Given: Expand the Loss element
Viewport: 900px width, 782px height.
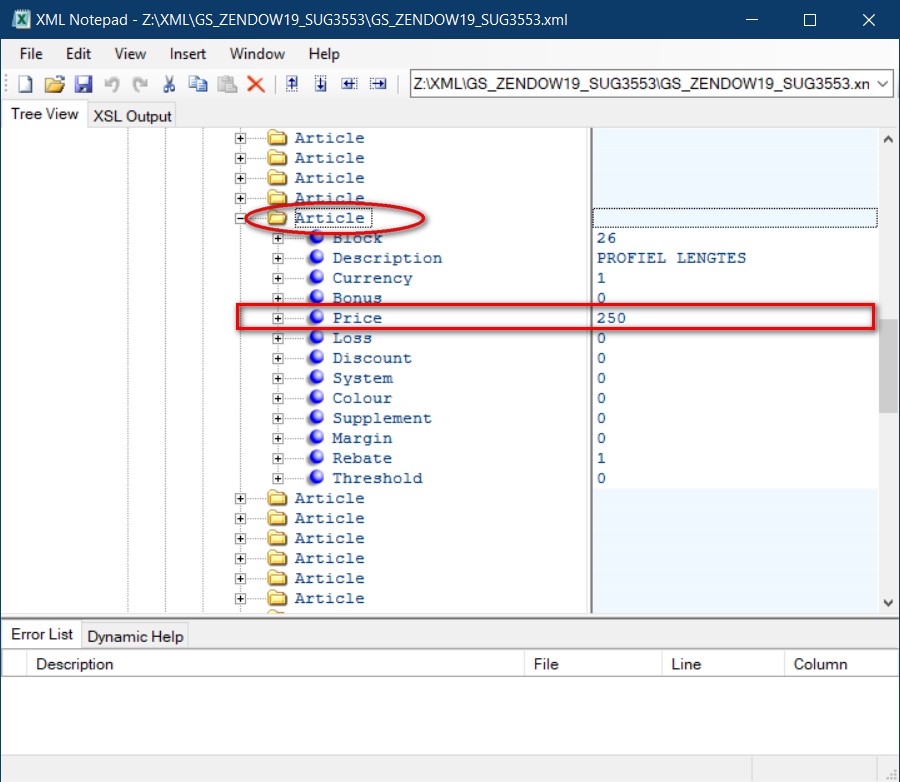Looking at the screenshot, I should coord(278,338).
